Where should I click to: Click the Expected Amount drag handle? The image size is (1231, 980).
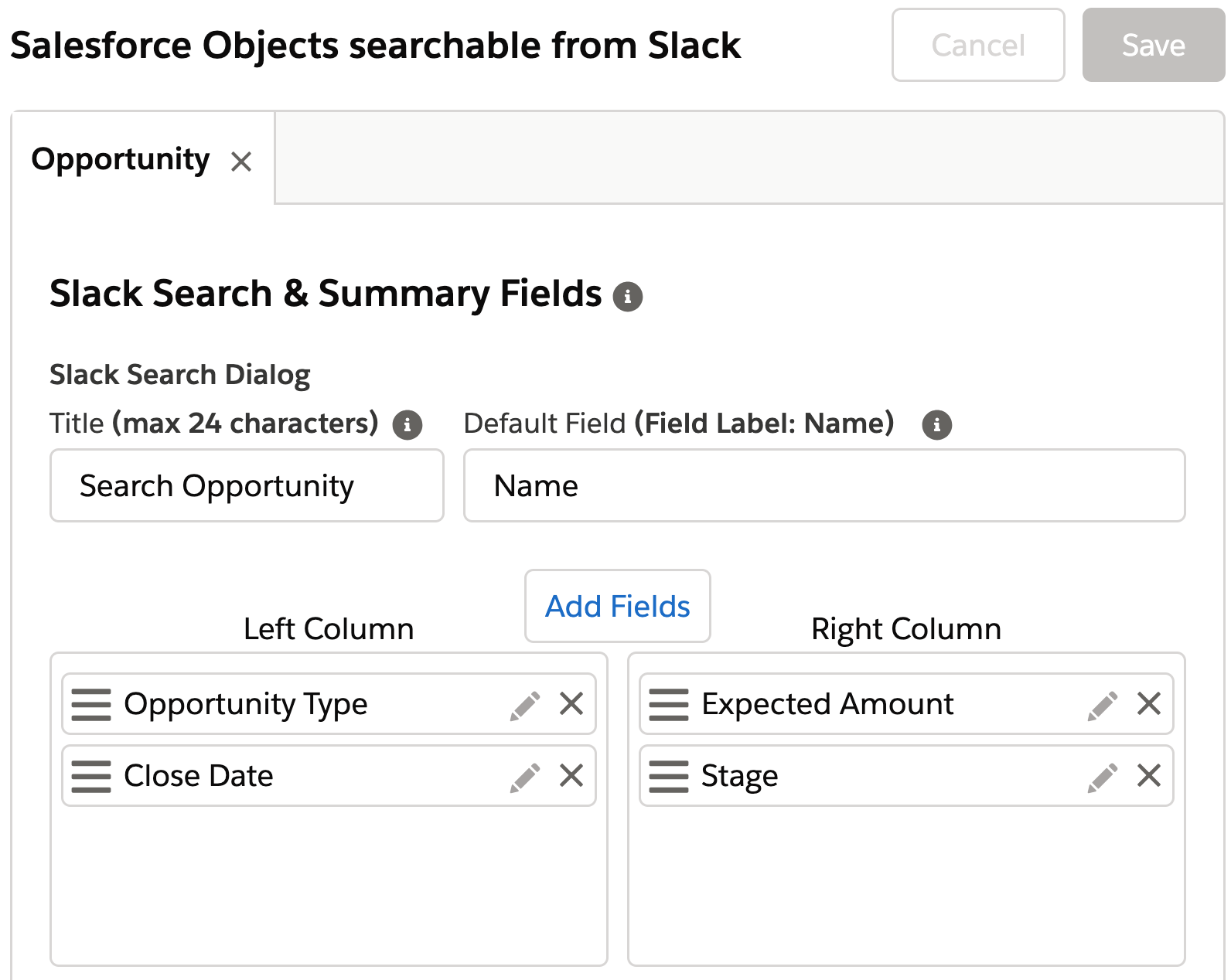[669, 704]
